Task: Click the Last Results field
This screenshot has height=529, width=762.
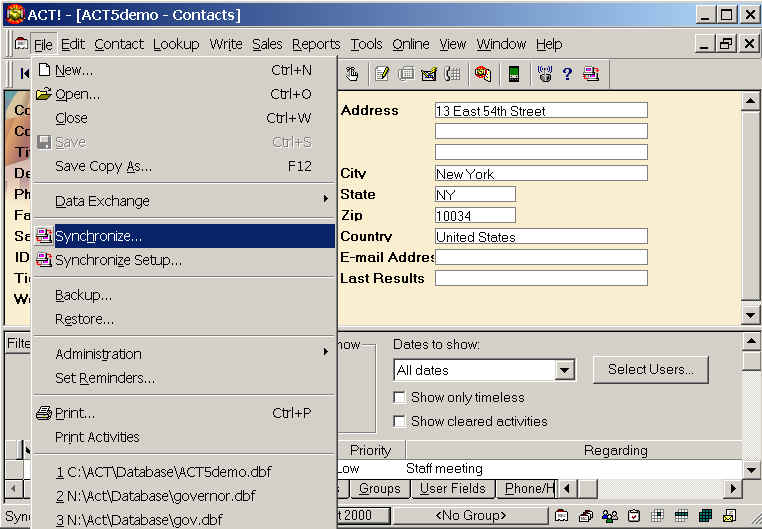Action: [x=541, y=278]
